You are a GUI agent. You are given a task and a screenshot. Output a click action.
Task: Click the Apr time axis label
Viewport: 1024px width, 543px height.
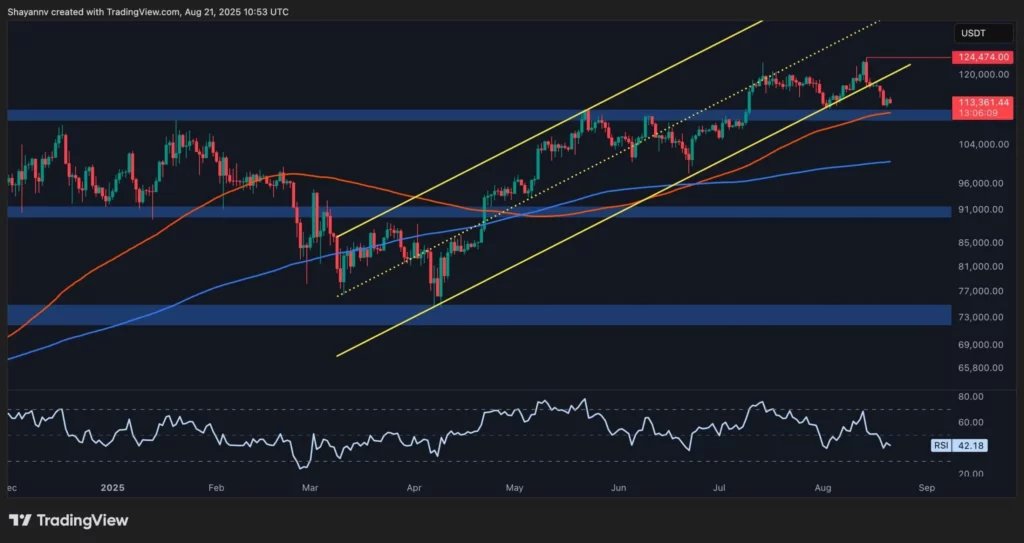(413, 488)
